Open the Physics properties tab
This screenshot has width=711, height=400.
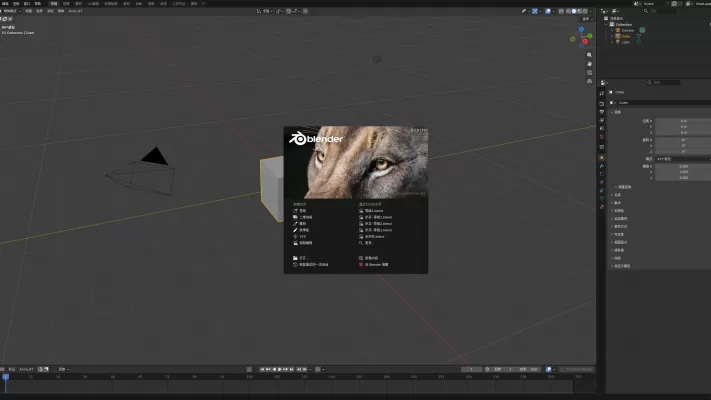pyautogui.click(x=602, y=182)
